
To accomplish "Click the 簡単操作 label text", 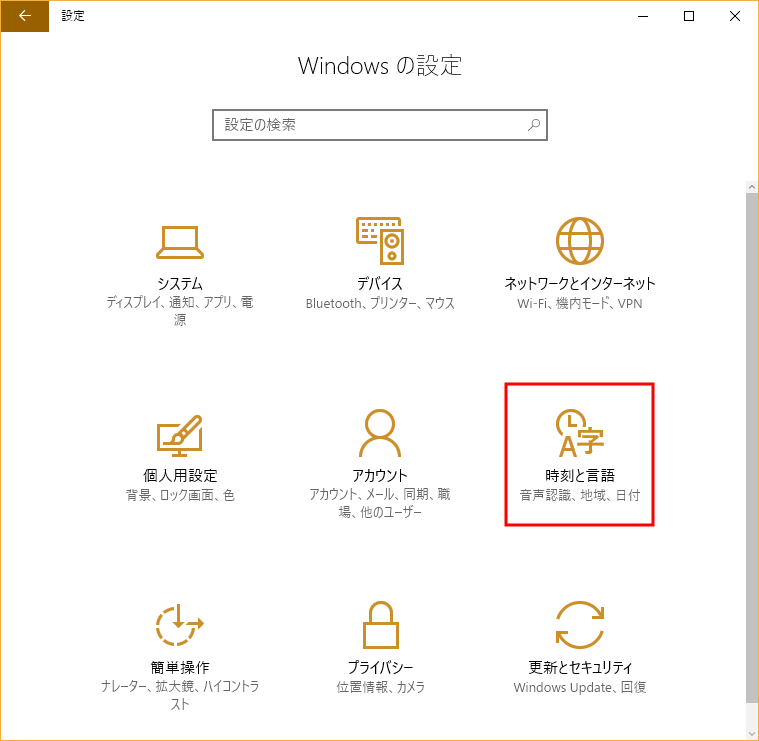I will (x=180, y=667).
